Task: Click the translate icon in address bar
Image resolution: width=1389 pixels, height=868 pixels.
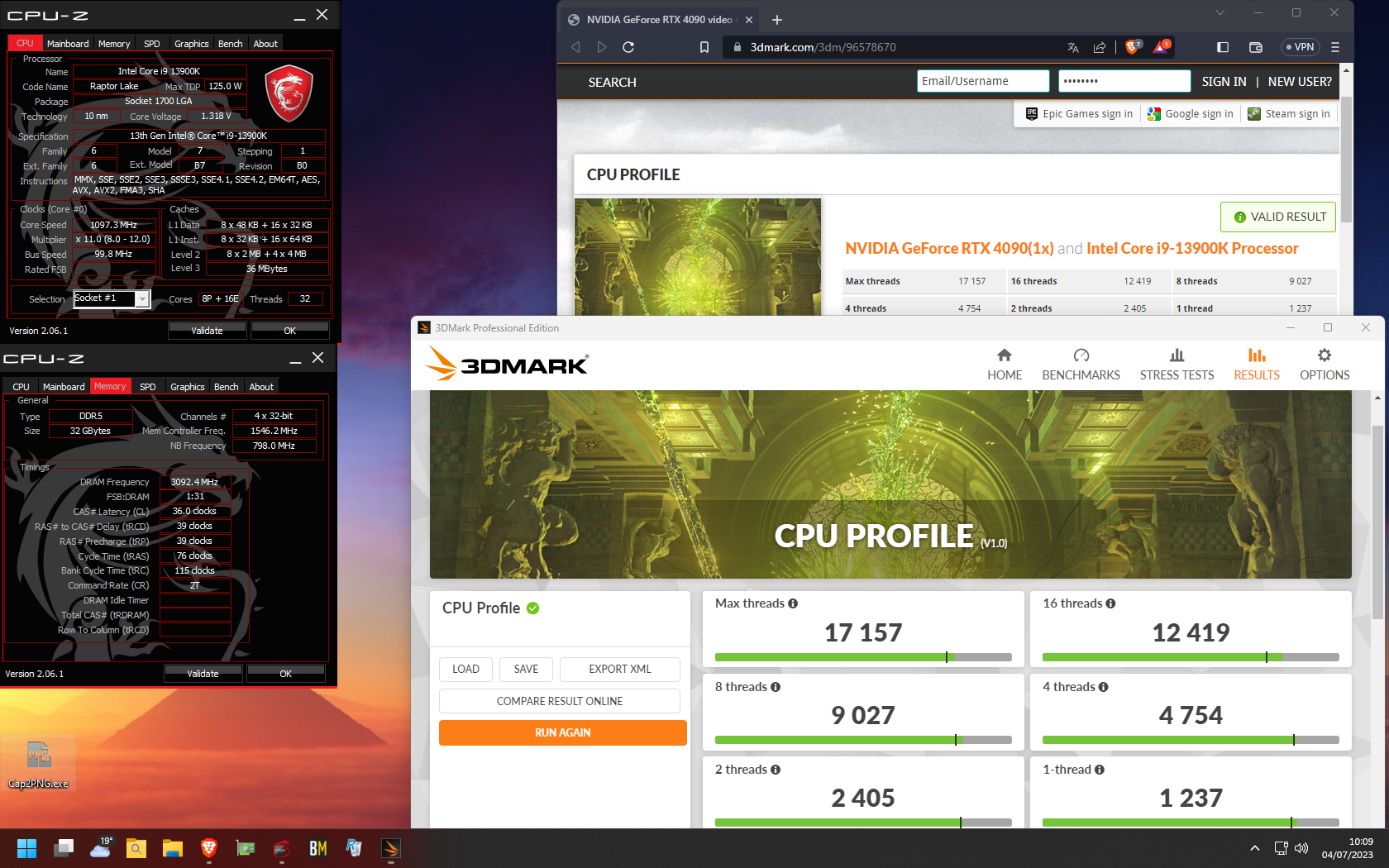Action: (x=1072, y=47)
